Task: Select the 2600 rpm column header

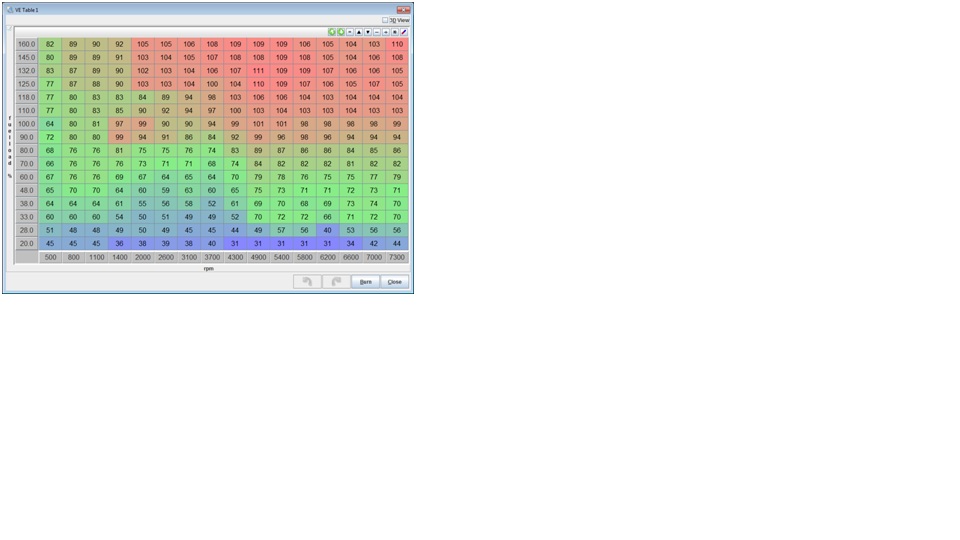Action: click(166, 257)
